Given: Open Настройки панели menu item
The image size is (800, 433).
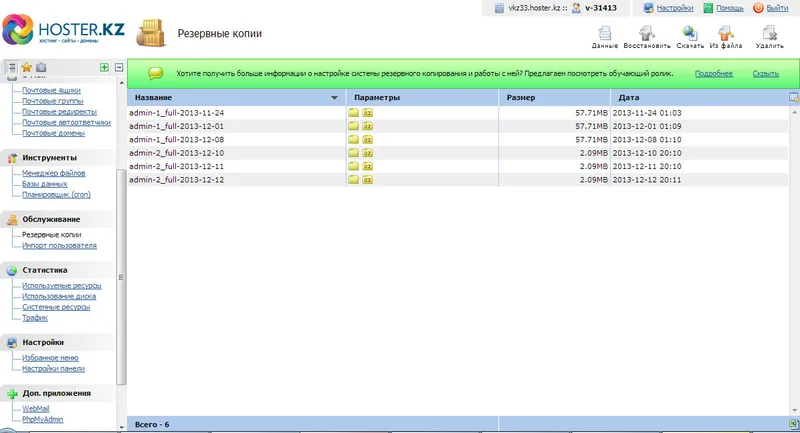Looking at the screenshot, I should (53, 369).
